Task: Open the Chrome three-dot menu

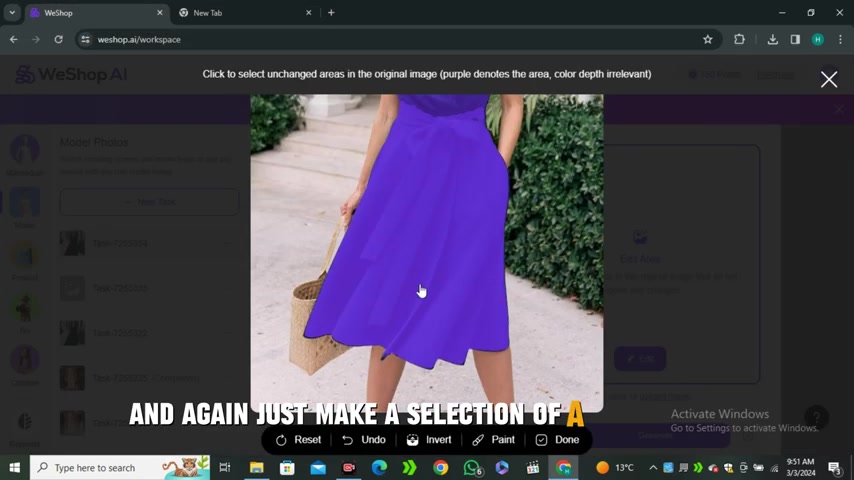Action: point(840,39)
